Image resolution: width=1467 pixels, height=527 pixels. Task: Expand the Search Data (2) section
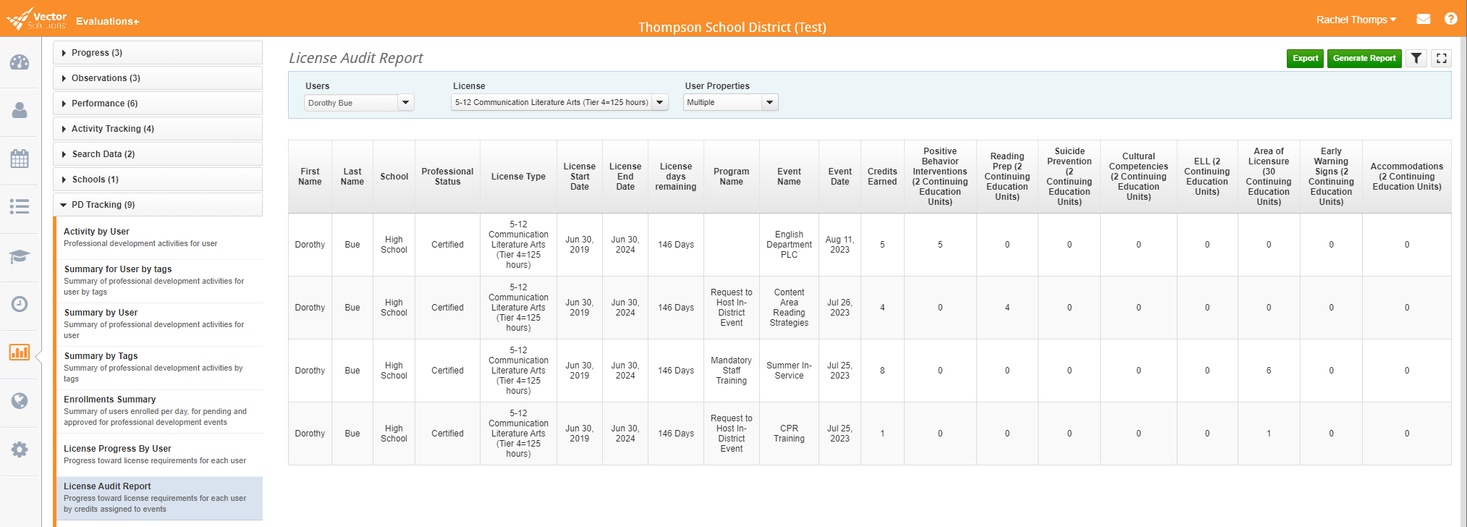[x=158, y=154]
